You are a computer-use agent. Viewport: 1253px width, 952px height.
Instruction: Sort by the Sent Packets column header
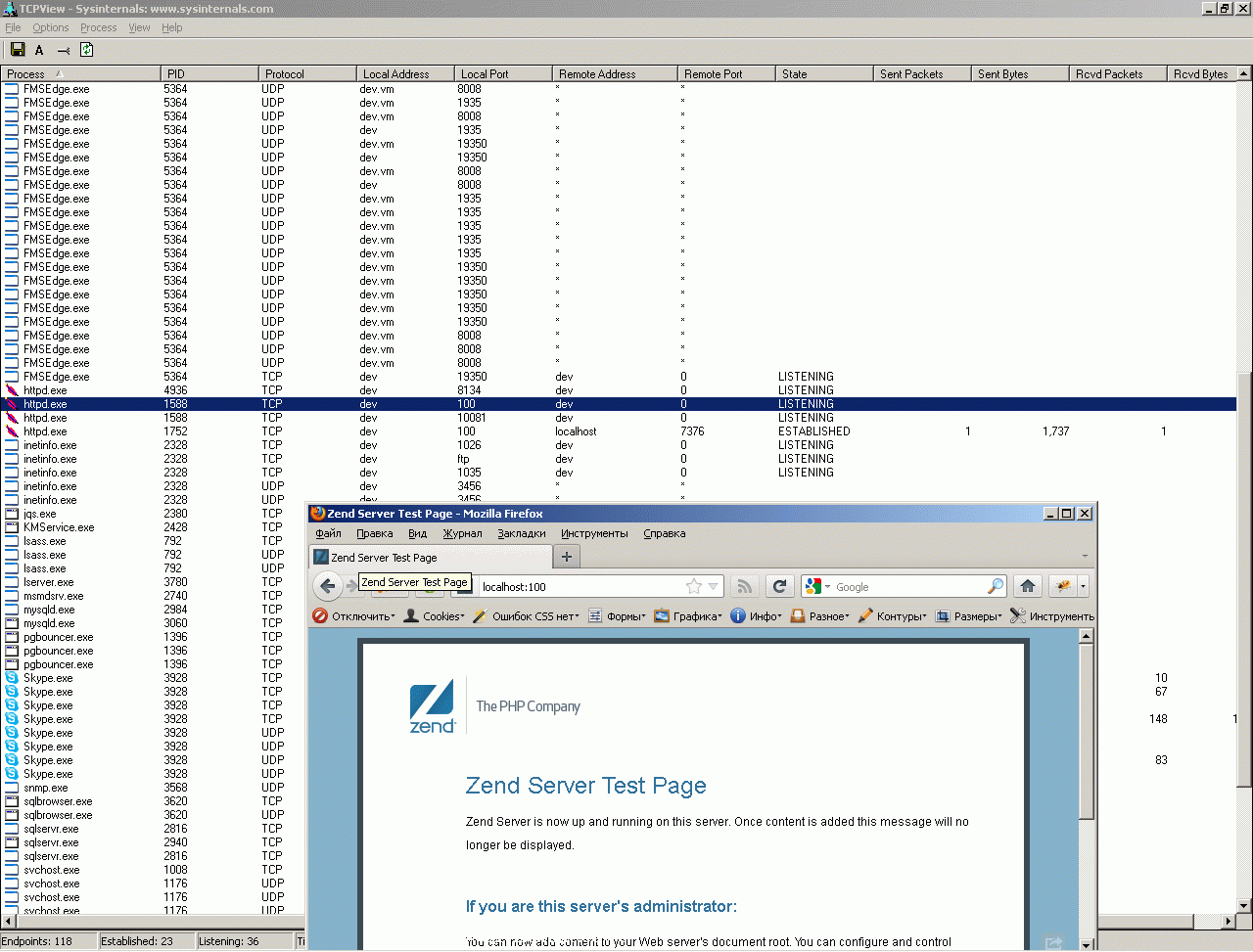click(x=922, y=73)
